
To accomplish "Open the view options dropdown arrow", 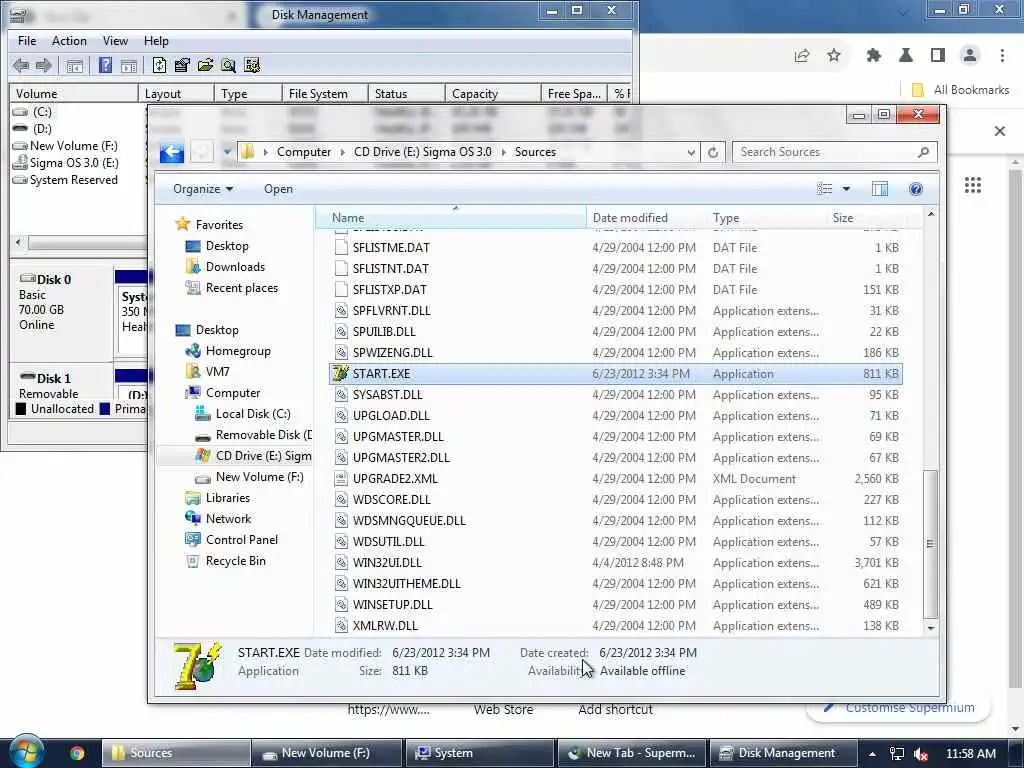I will coord(846,189).
